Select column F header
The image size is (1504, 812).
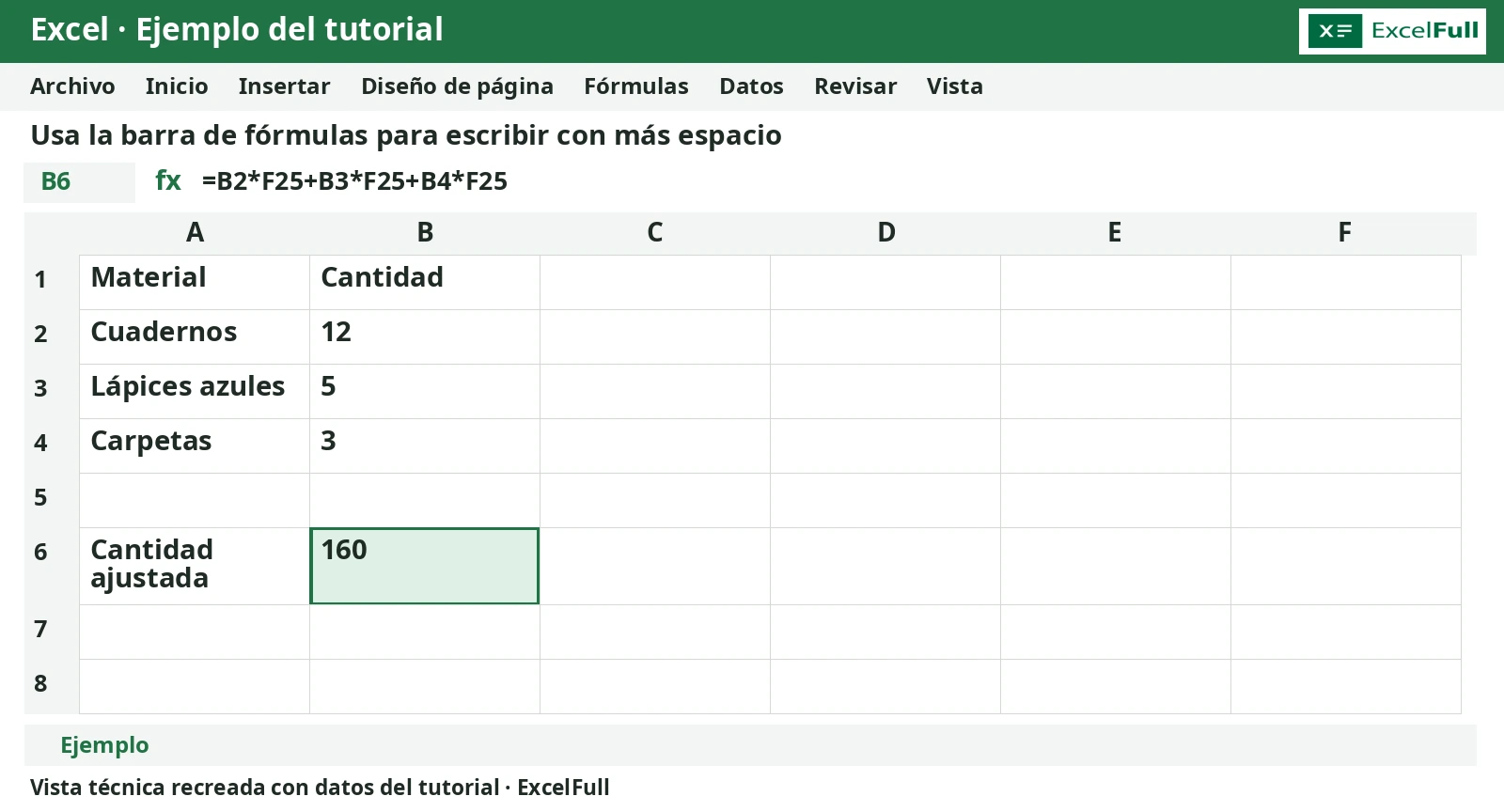click(1346, 233)
